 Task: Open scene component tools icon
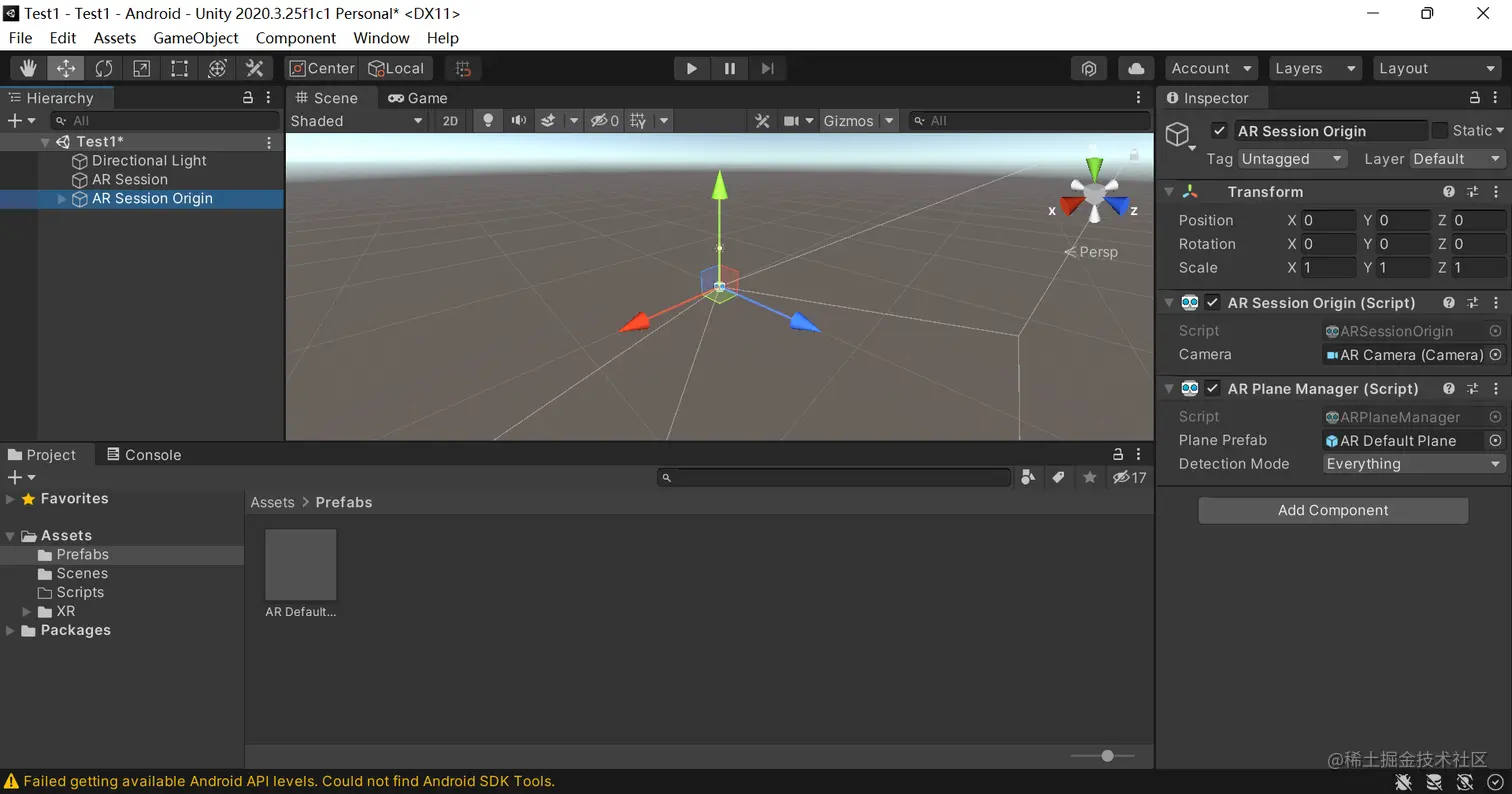(x=762, y=121)
